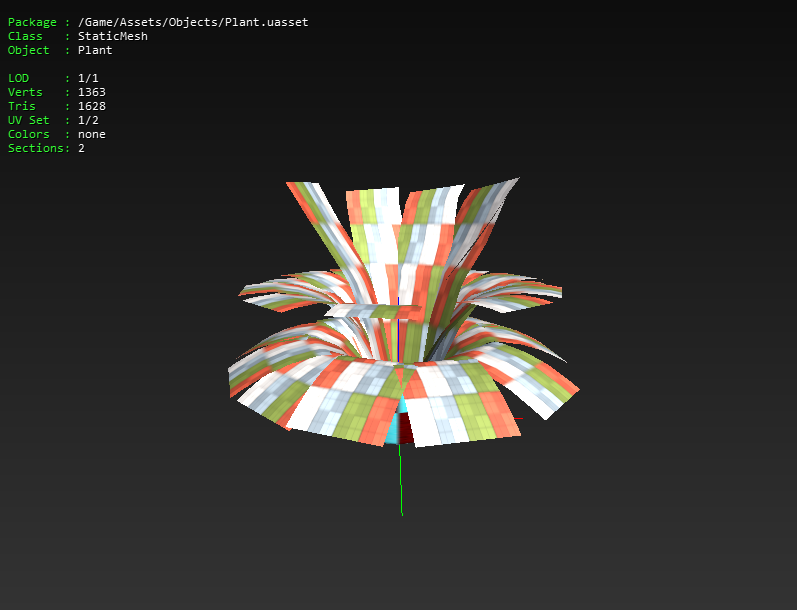Click the Class label
The image size is (797, 610).
click(x=25, y=36)
